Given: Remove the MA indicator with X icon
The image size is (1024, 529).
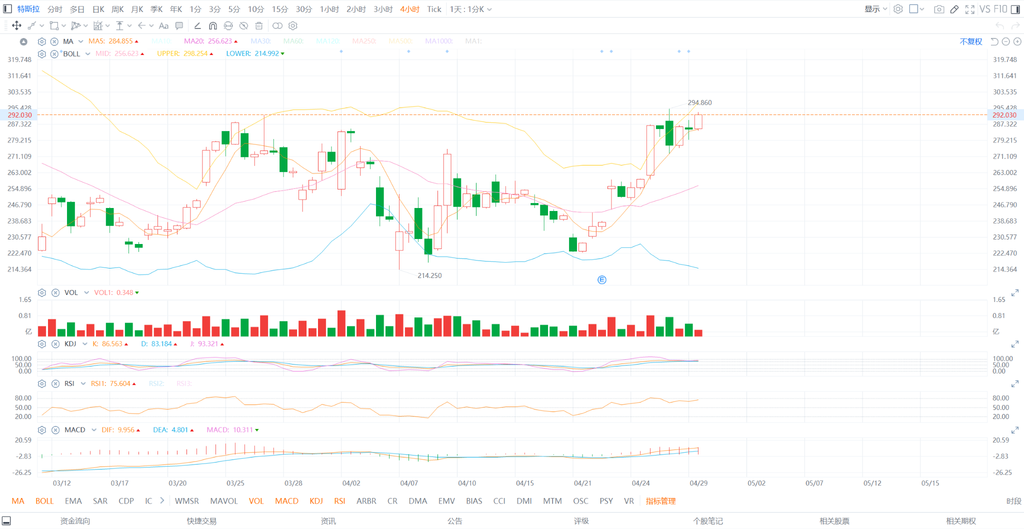Looking at the screenshot, I should (54, 41).
